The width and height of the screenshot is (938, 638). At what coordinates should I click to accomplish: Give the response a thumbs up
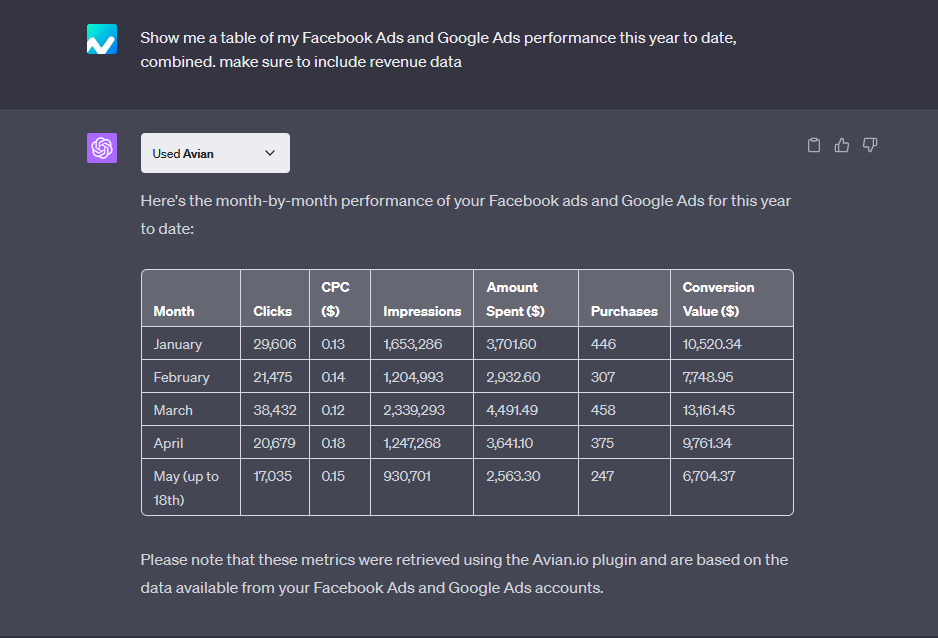coord(842,145)
